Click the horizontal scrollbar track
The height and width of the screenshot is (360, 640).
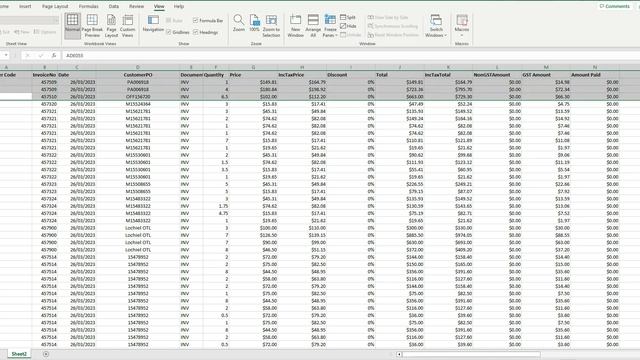tap(471, 354)
